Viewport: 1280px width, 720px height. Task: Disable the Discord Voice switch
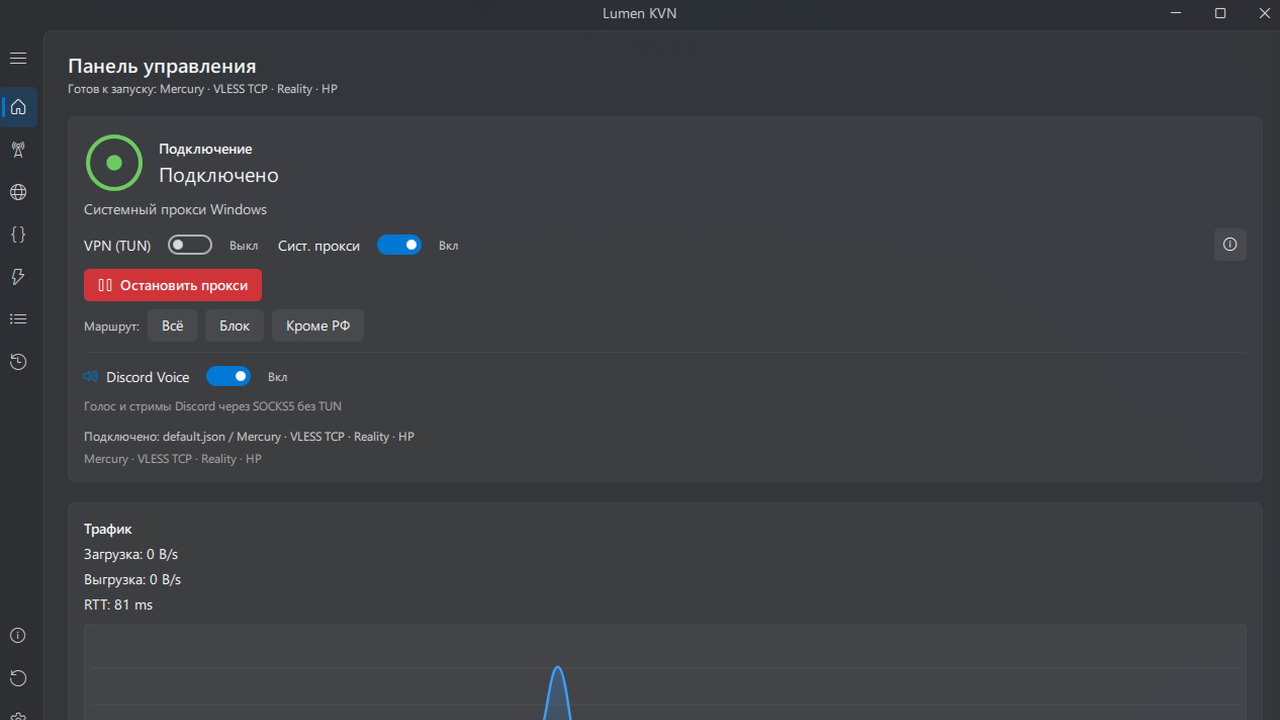pos(228,376)
